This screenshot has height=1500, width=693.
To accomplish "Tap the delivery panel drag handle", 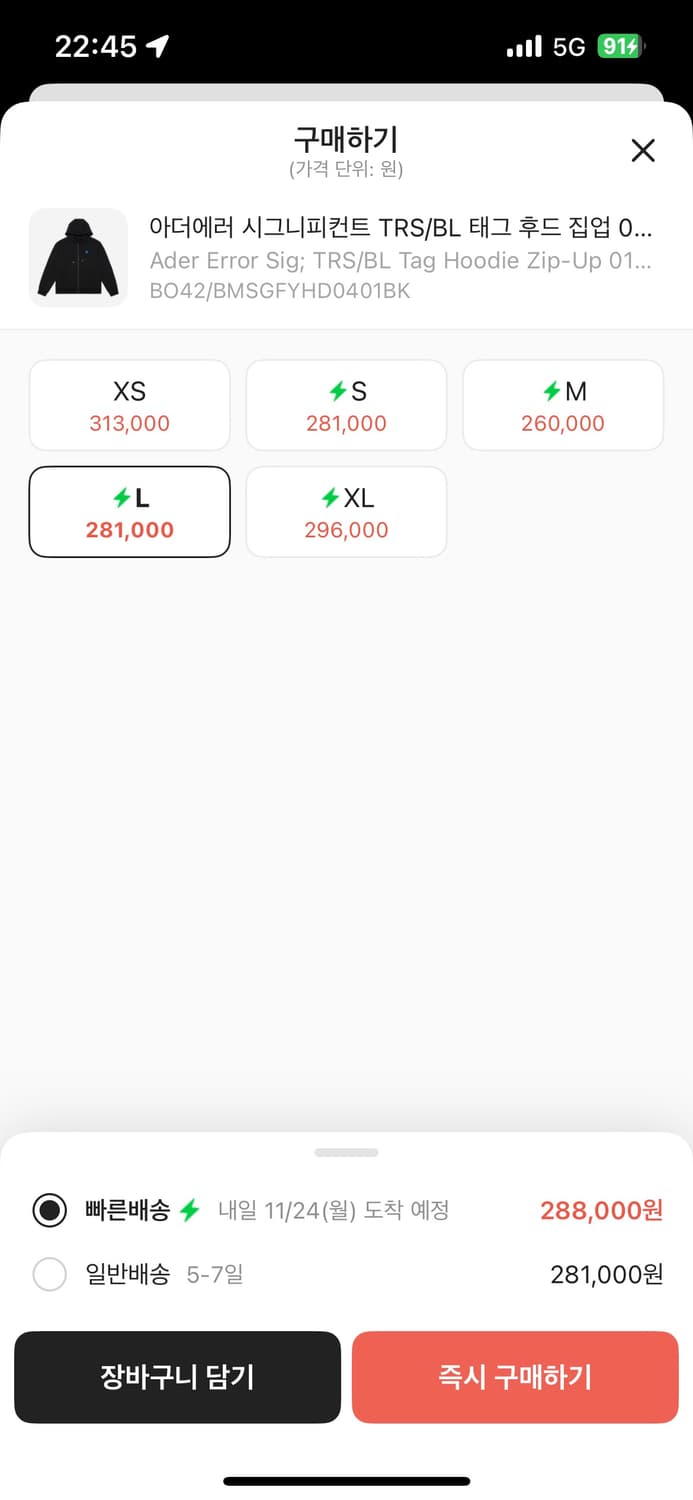I will [346, 1152].
